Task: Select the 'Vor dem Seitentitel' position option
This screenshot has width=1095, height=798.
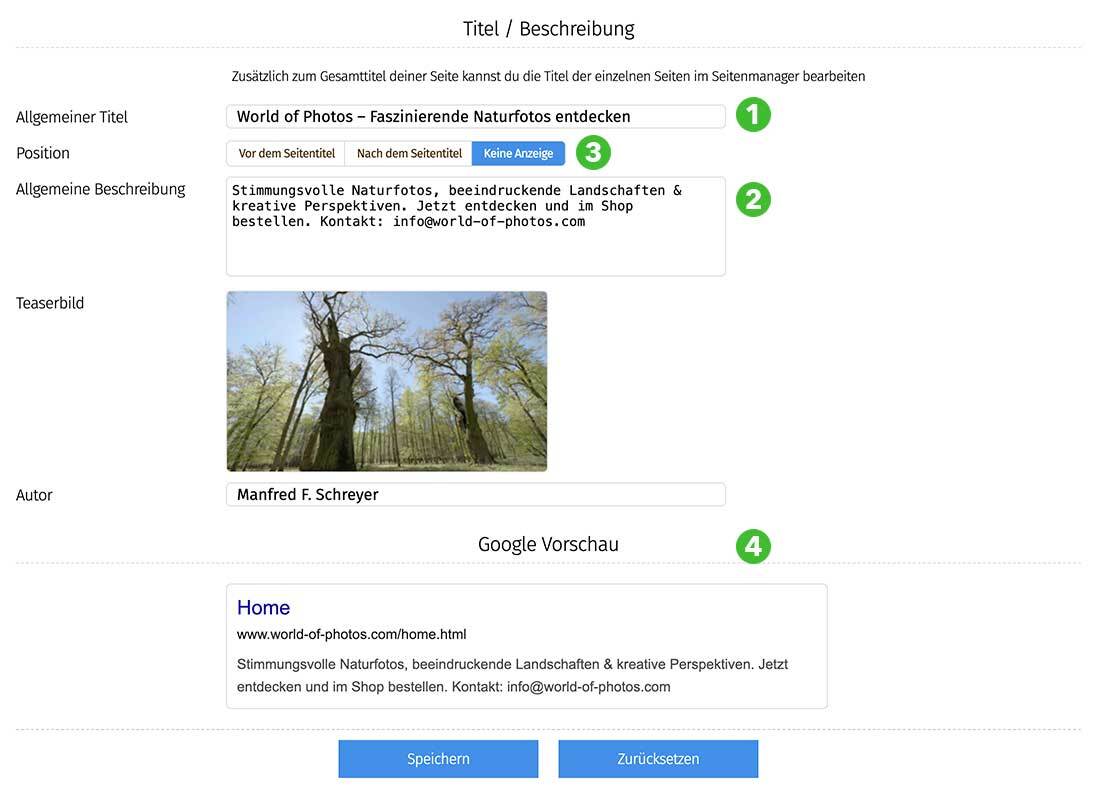Action: [x=286, y=154]
